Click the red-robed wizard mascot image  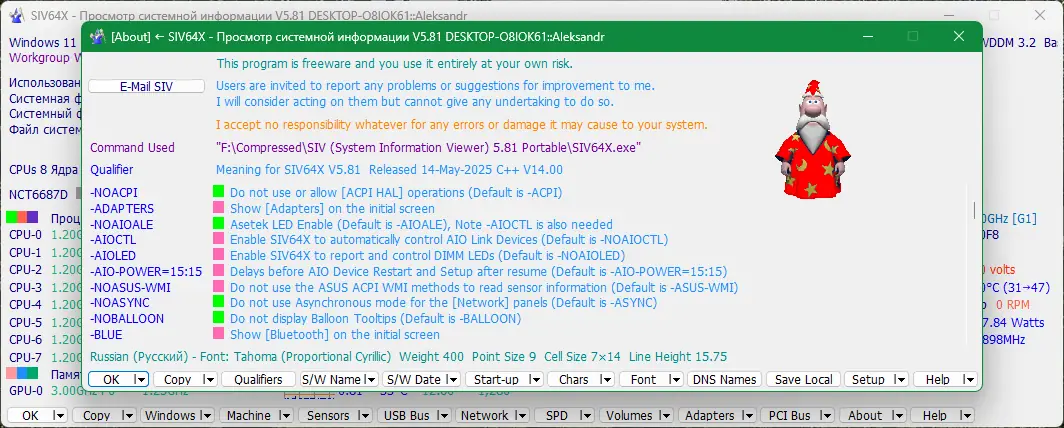[812, 140]
